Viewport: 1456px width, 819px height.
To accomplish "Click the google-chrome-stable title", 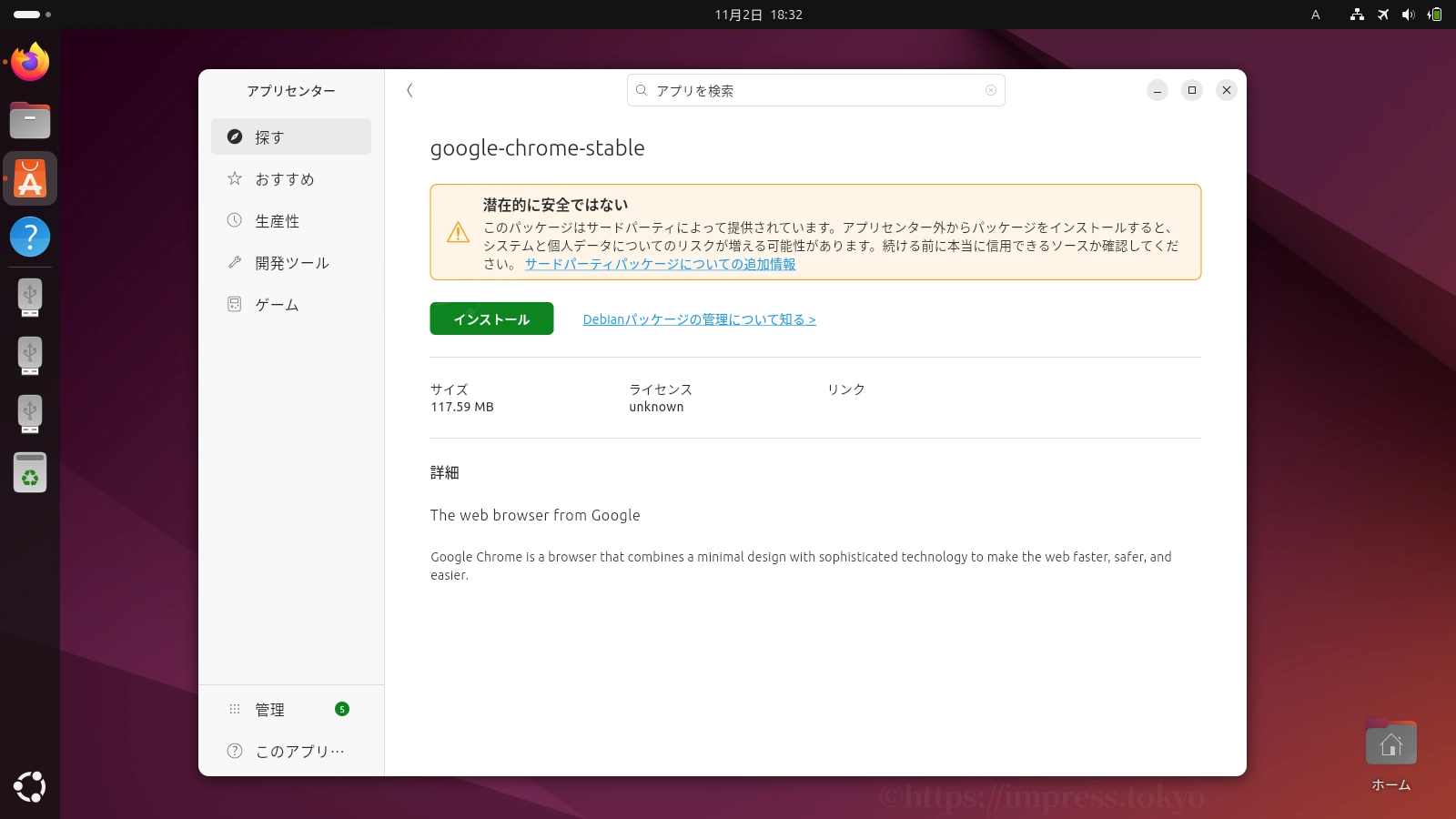I will coord(537,148).
